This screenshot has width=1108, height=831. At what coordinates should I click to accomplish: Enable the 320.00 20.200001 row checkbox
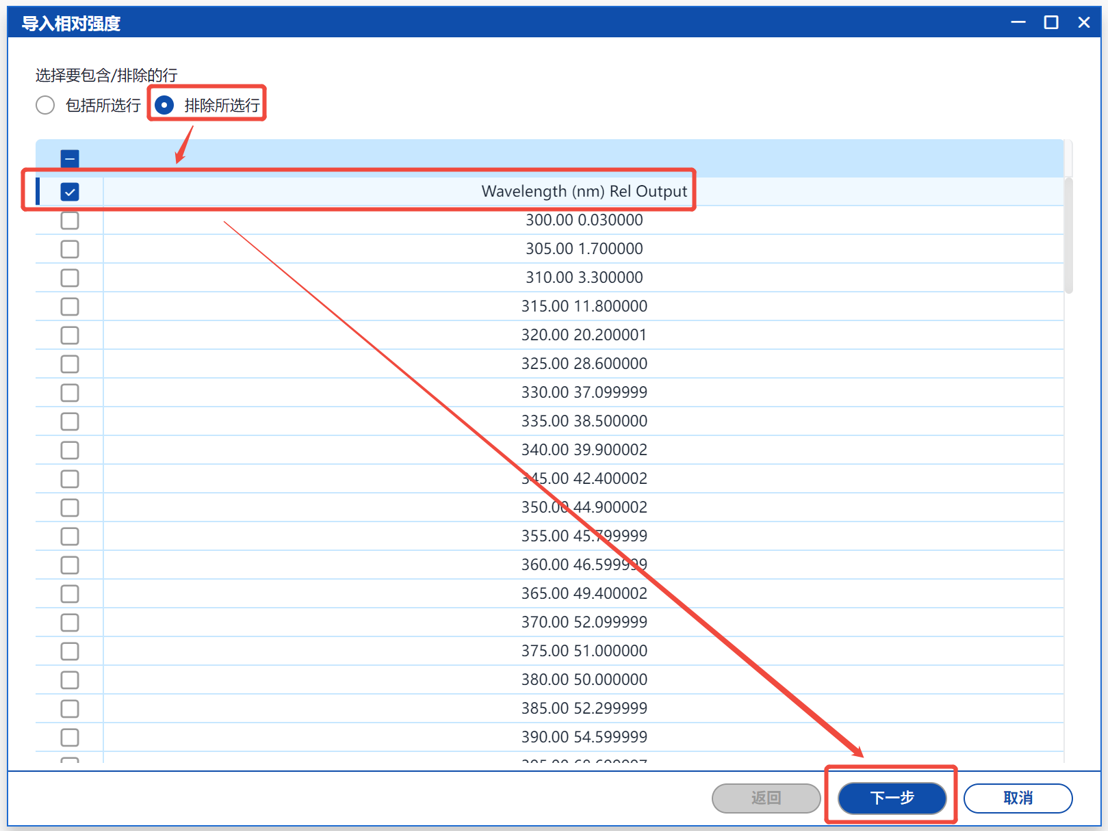click(70, 335)
